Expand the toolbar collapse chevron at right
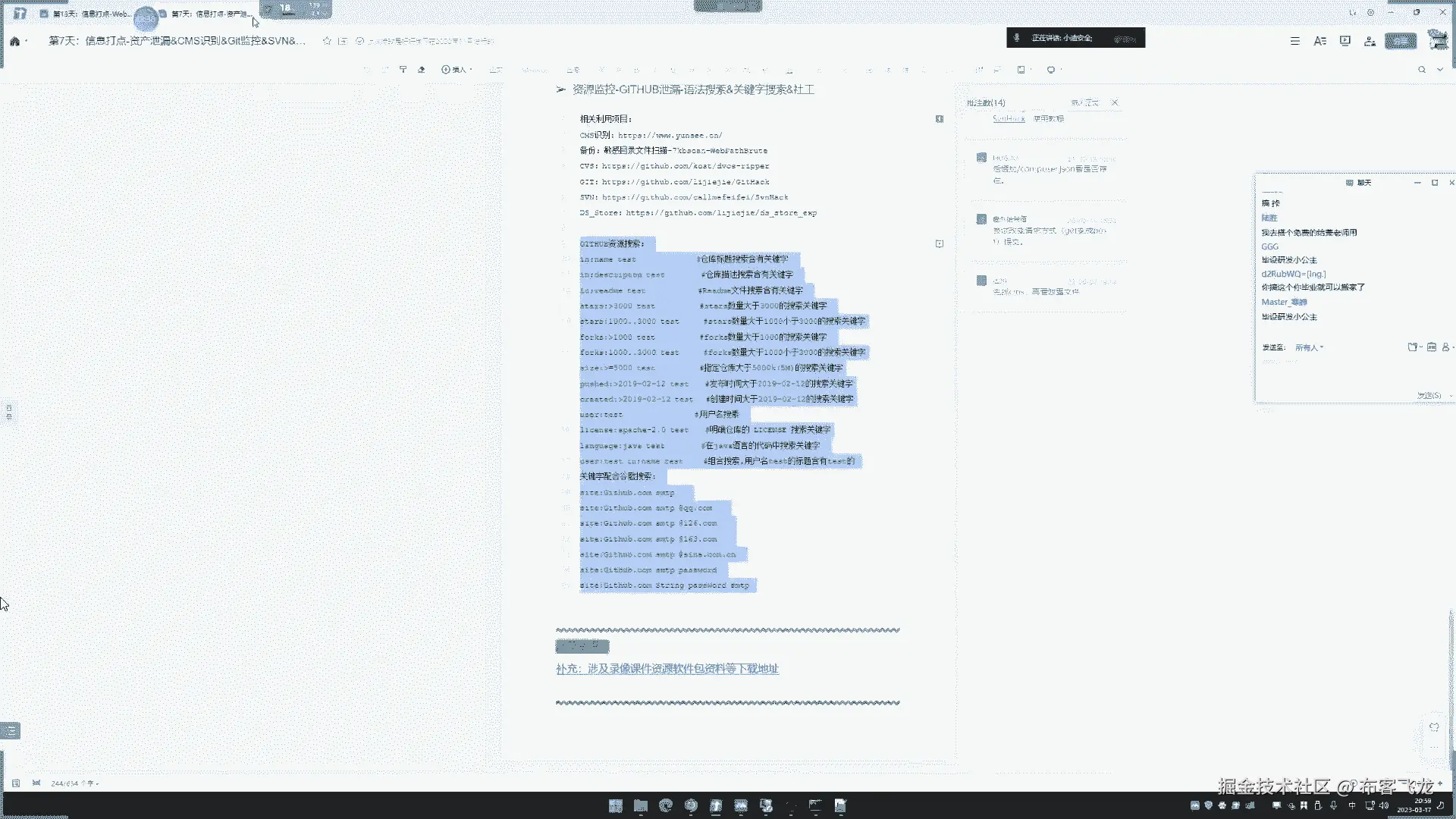The width and height of the screenshot is (1456, 819). point(1440,70)
